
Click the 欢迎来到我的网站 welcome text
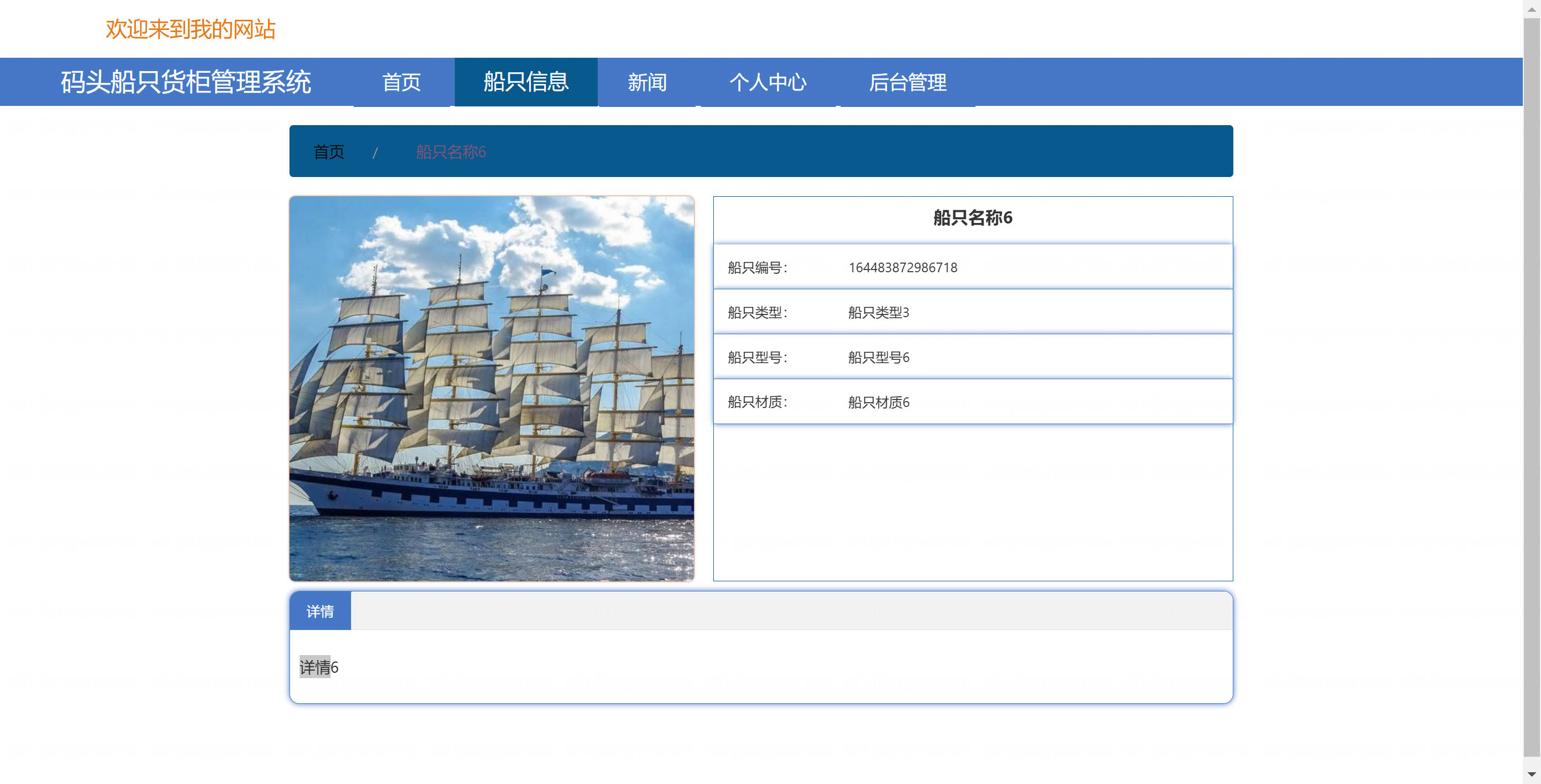click(x=190, y=29)
